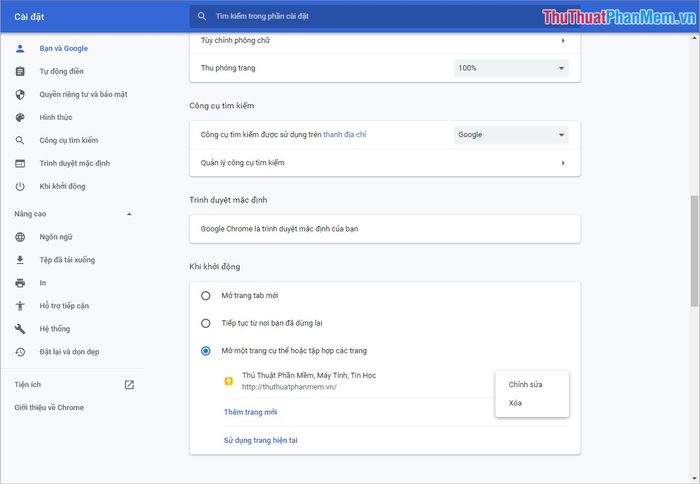
Task: Click the Tự động điền clipboard icon
Action: [20, 71]
